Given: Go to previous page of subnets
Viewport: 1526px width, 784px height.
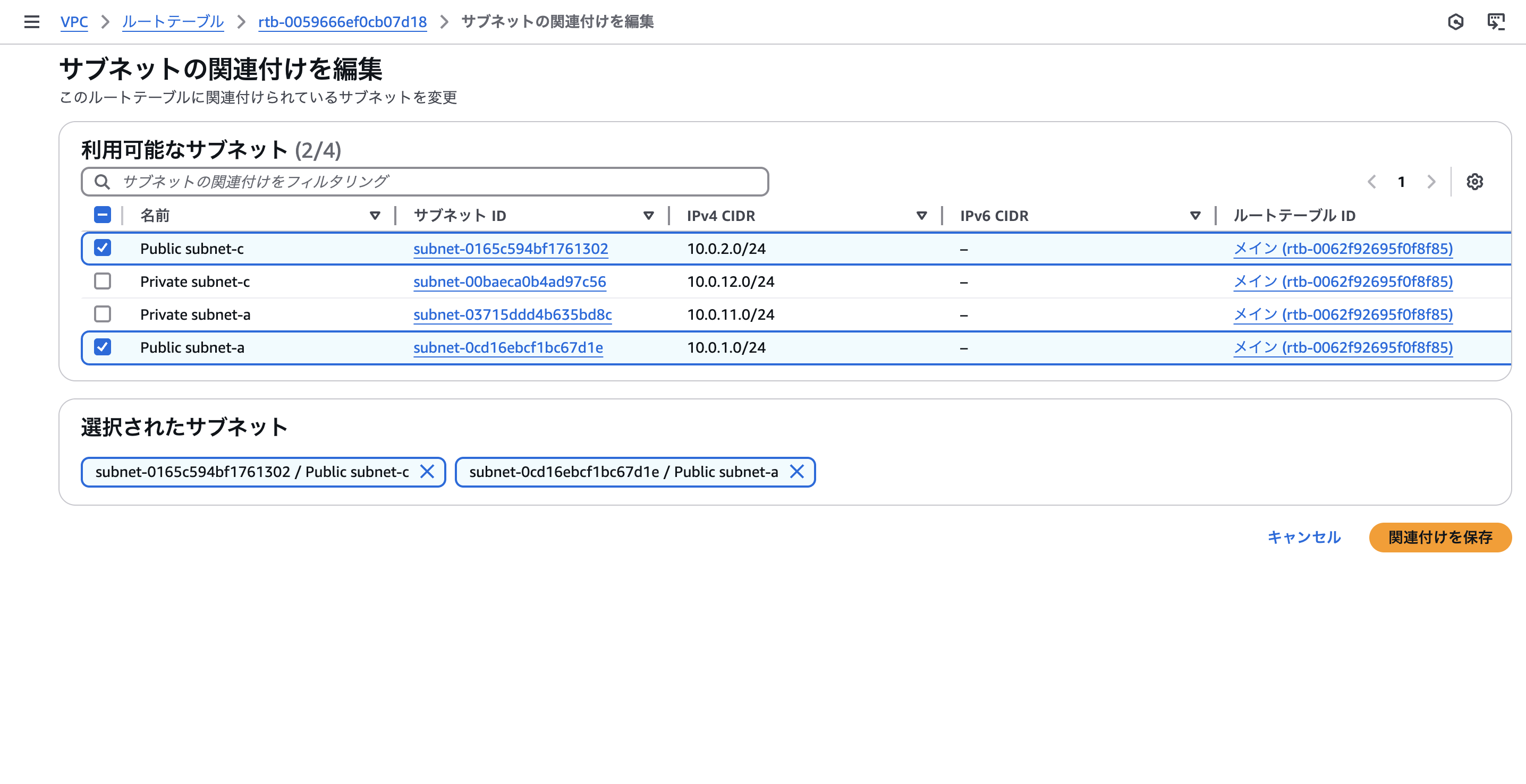Looking at the screenshot, I should 1371,182.
